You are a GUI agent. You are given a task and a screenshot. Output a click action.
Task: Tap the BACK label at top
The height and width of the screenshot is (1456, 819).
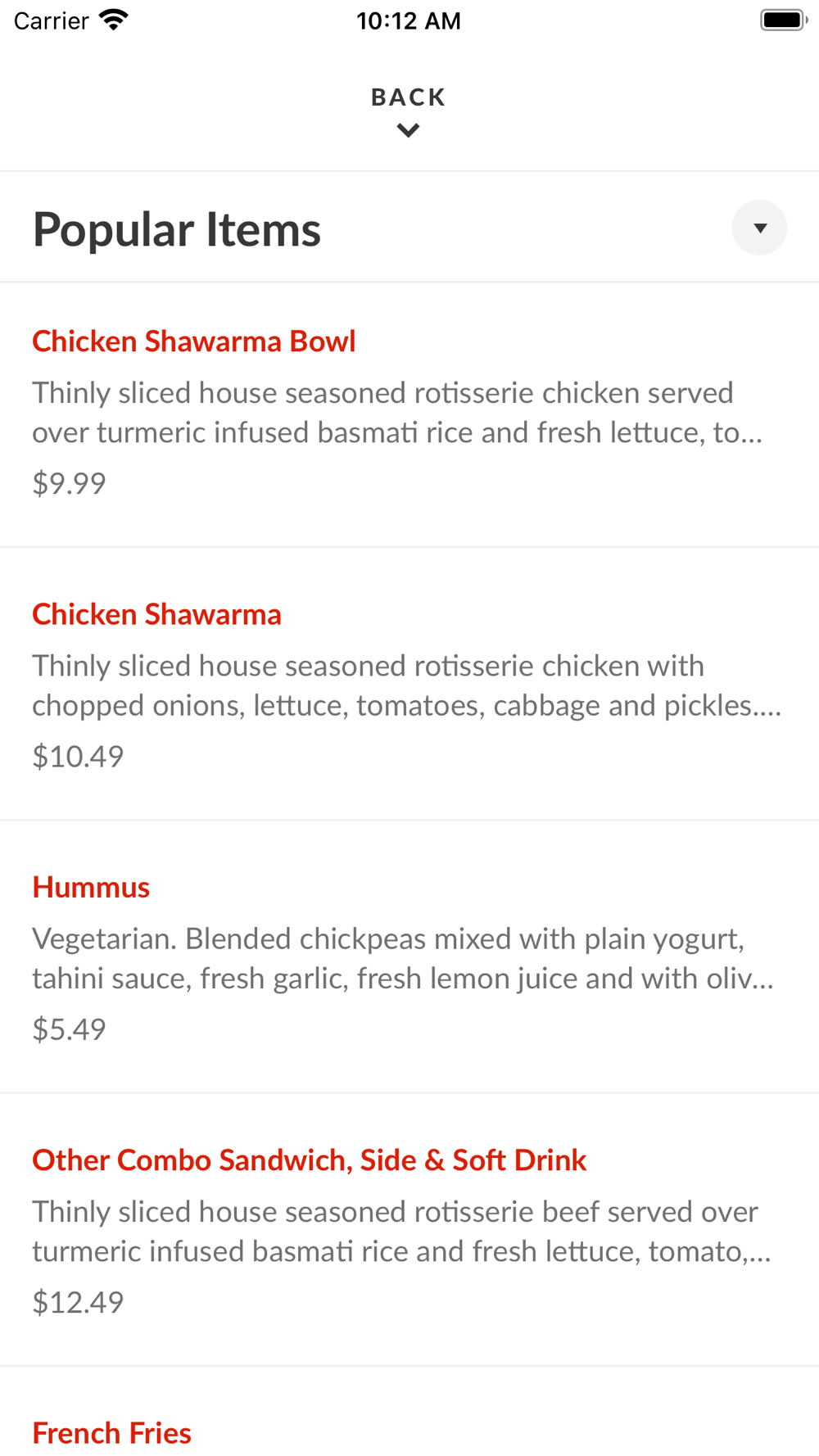[408, 97]
